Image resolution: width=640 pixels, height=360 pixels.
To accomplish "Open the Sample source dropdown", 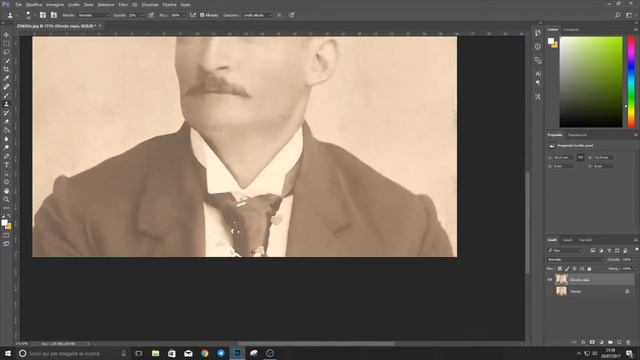I will click(x=257, y=15).
